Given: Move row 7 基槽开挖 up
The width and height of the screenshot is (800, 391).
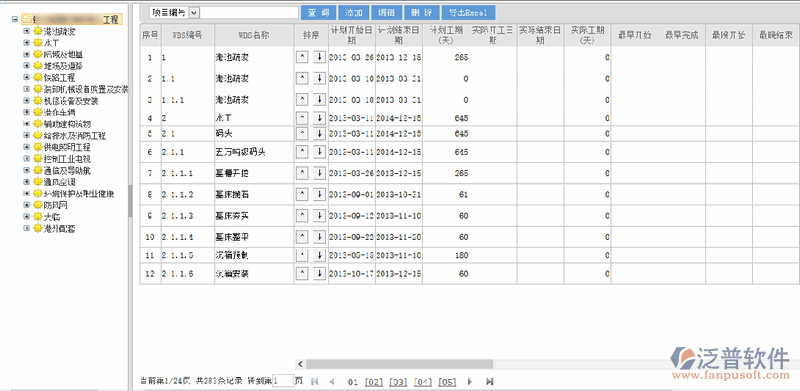Looking at the screenshot, I should (302, 174).
